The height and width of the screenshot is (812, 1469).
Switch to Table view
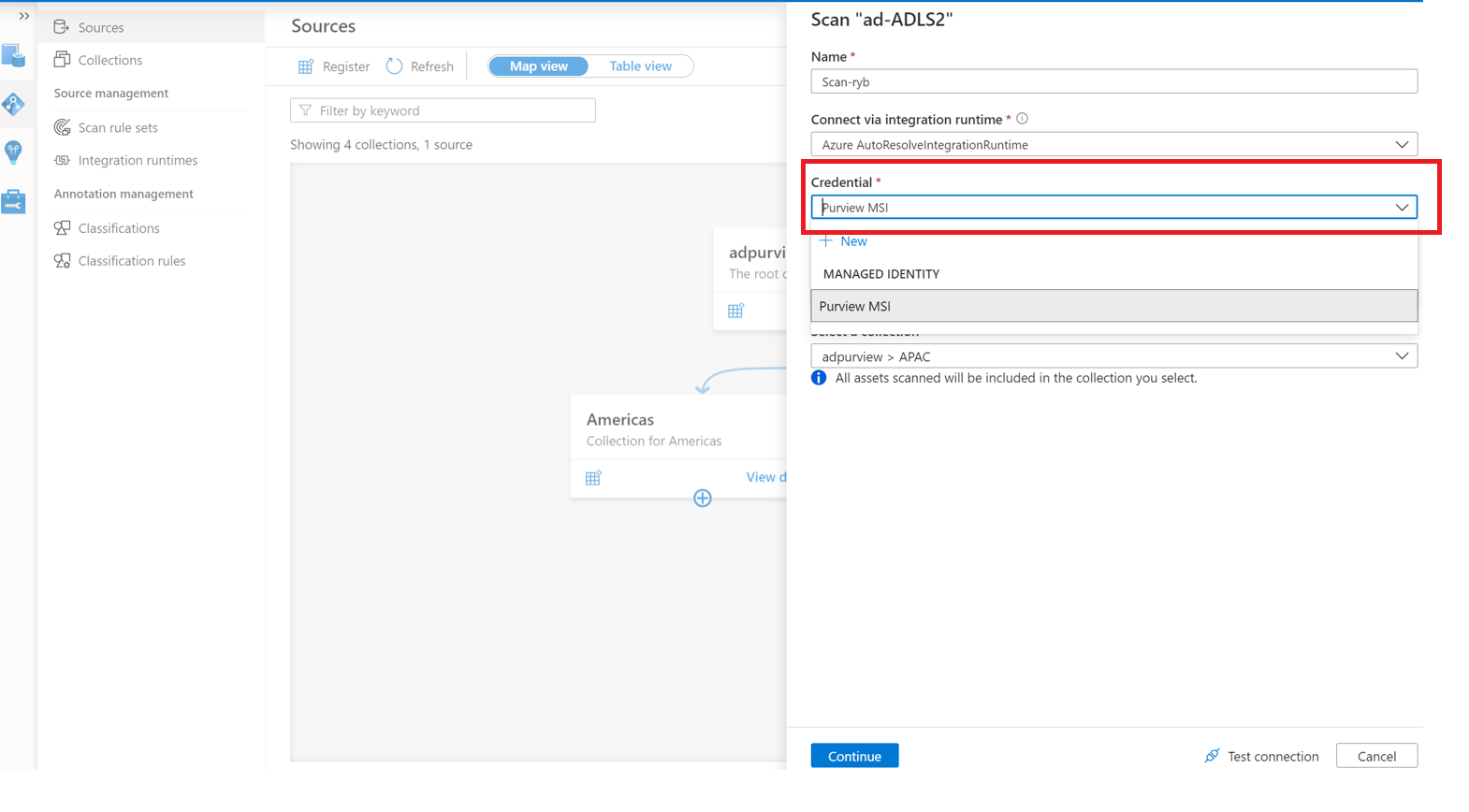tap(640, 66)
